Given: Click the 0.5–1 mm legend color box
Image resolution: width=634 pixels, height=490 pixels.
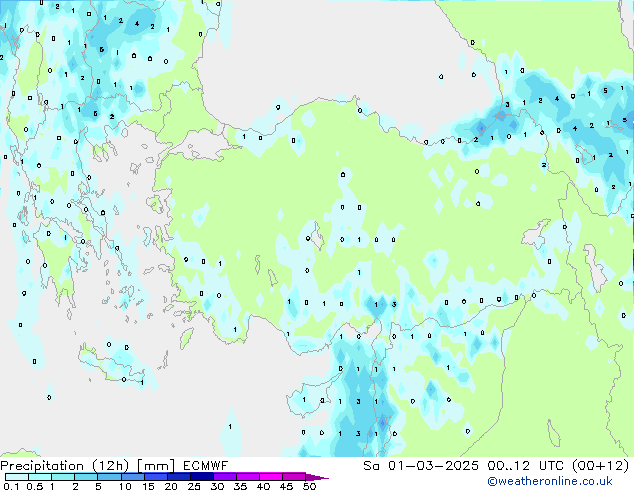Looking at the screenshot, I should click(40, 477).
